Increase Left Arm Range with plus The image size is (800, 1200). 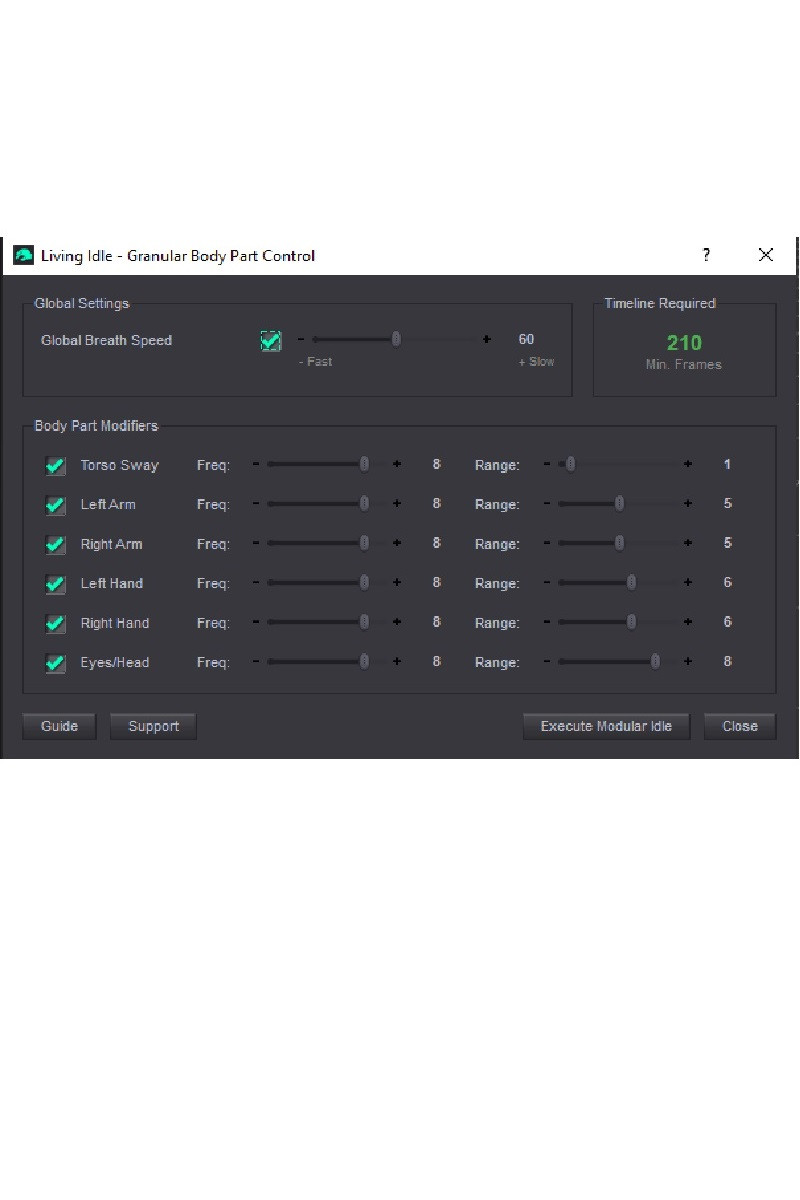[688, 503]
